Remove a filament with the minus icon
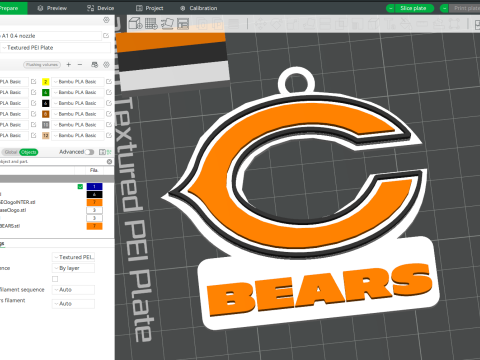480x360 pixels. (x=80, y=64)
